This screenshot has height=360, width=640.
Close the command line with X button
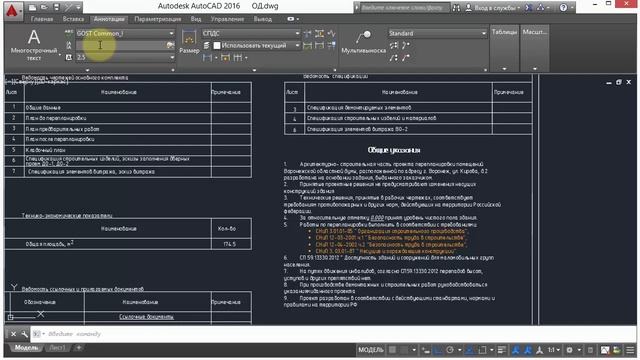pyautogui.click(x=13, y=334)
